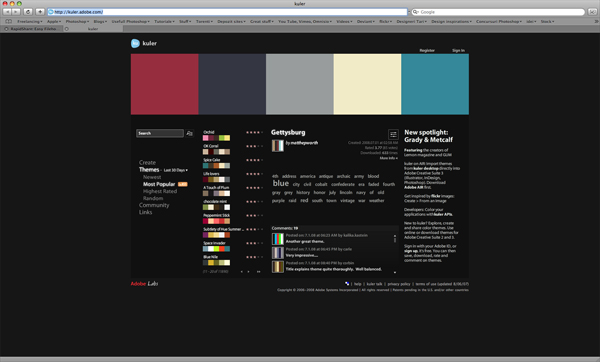Select Highest Rated in the Themes menu
Image resolution: width=600 pixels, height=362 pixels.
point(160,191)
